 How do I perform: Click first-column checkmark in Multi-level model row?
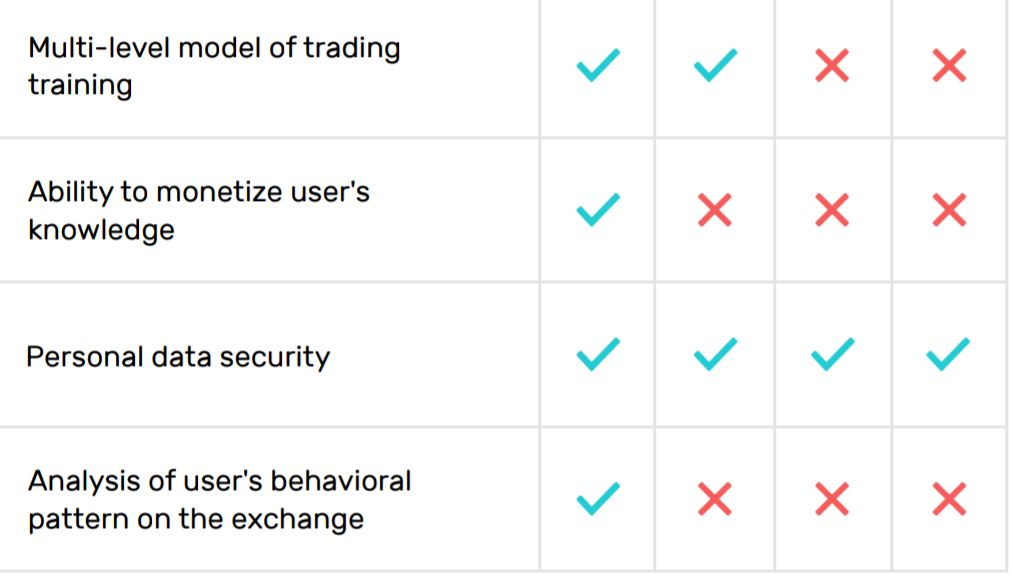tap(598, 65)
